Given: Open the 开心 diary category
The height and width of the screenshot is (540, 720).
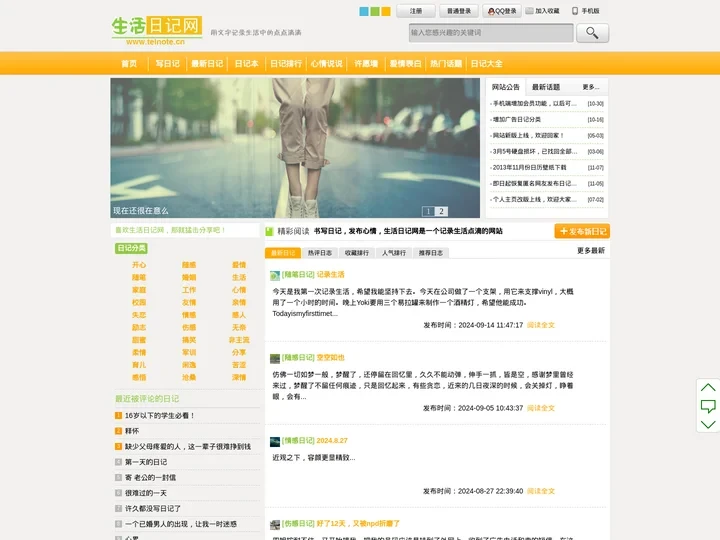Looking at the screenshot, I should pyautogui.click(x=139, y=265).
